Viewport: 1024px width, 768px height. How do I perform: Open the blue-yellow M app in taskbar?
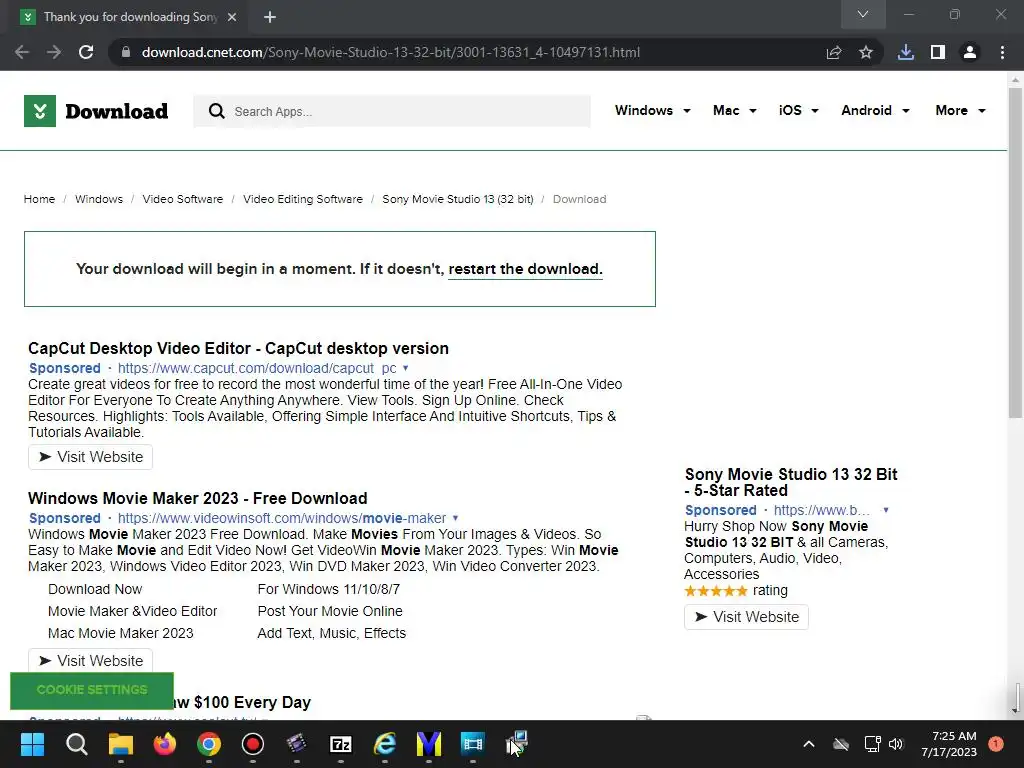429,744
